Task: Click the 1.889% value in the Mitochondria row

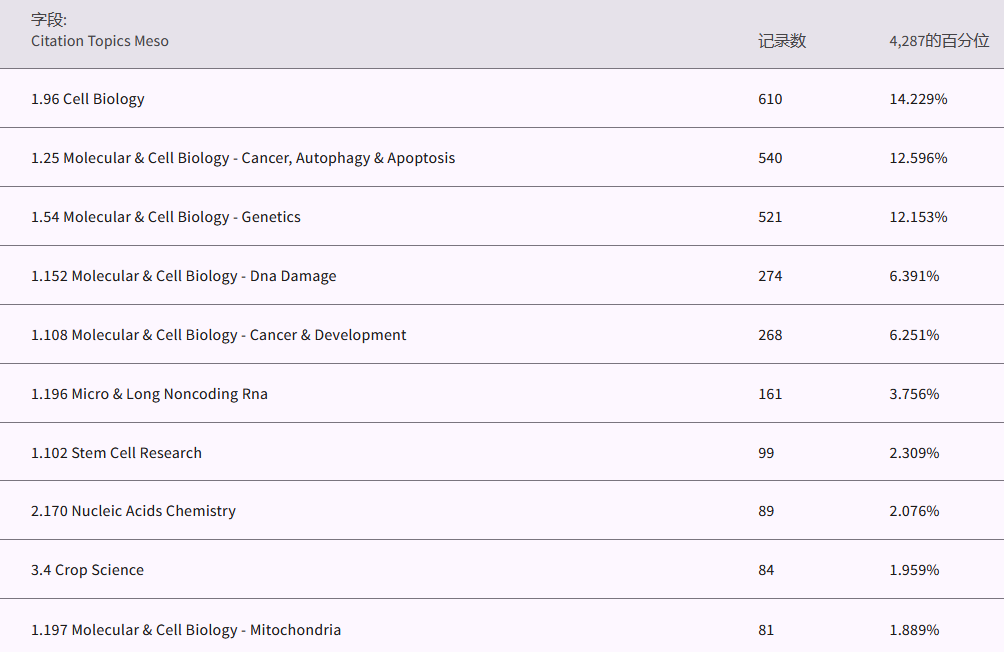Action: [914, 630]
